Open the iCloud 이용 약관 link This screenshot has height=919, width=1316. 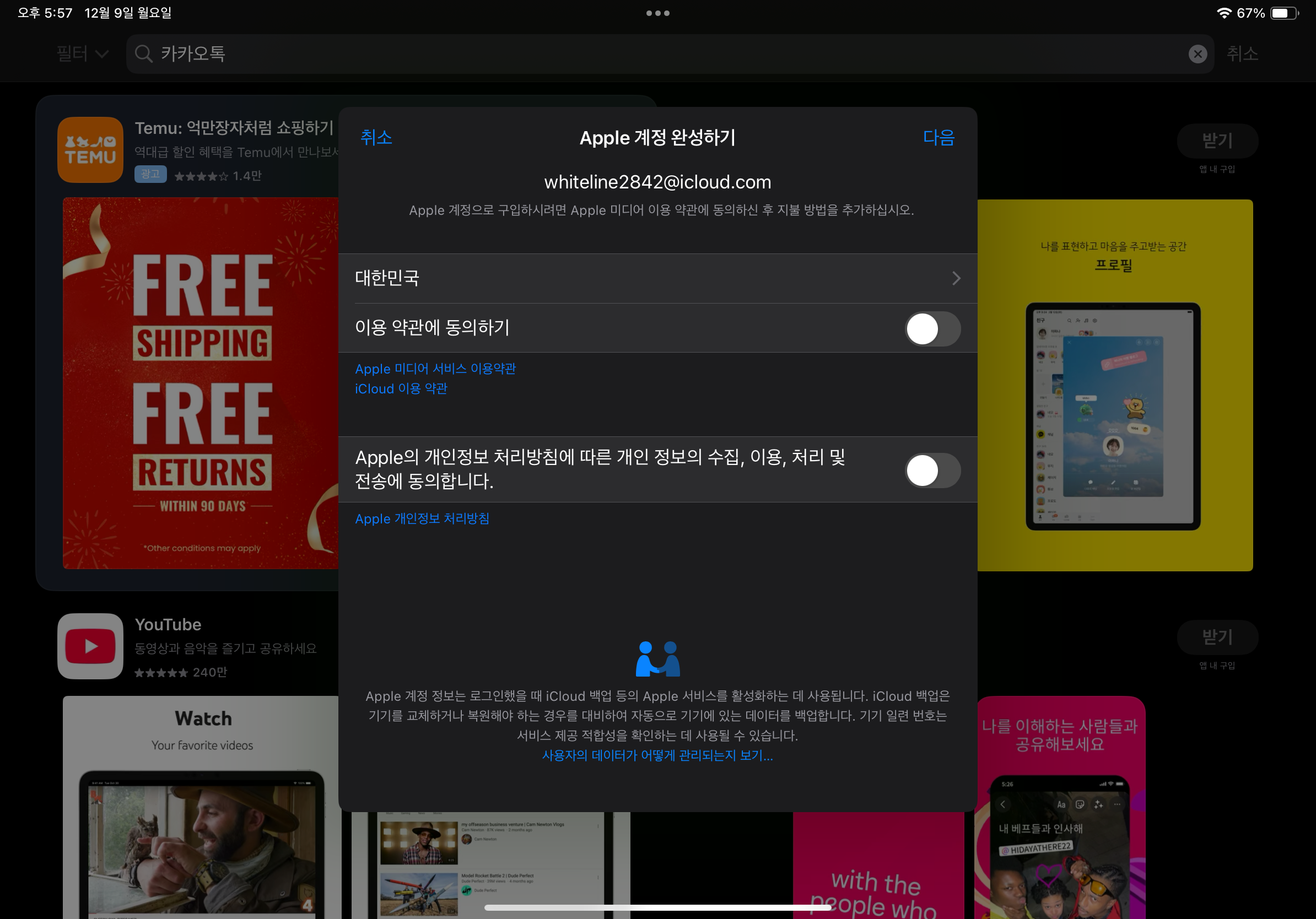coord(401,388)
